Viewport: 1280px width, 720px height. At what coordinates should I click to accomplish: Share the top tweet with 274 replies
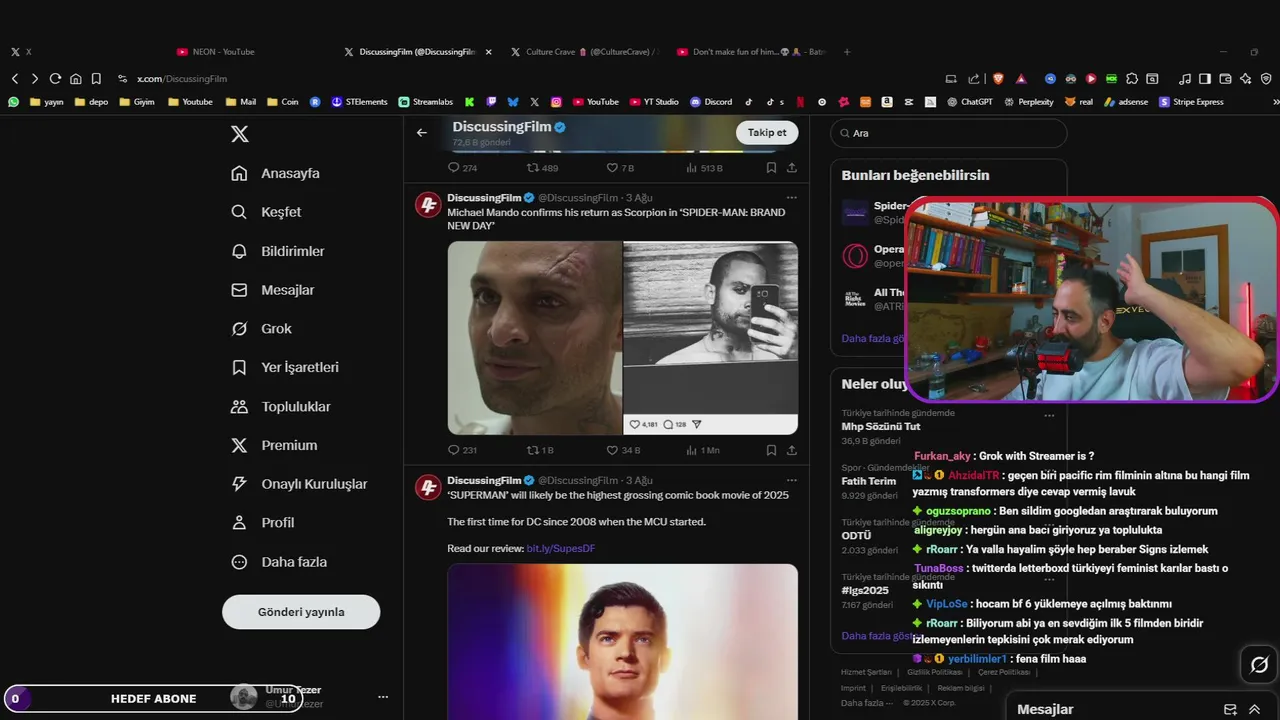click(792, 168)
